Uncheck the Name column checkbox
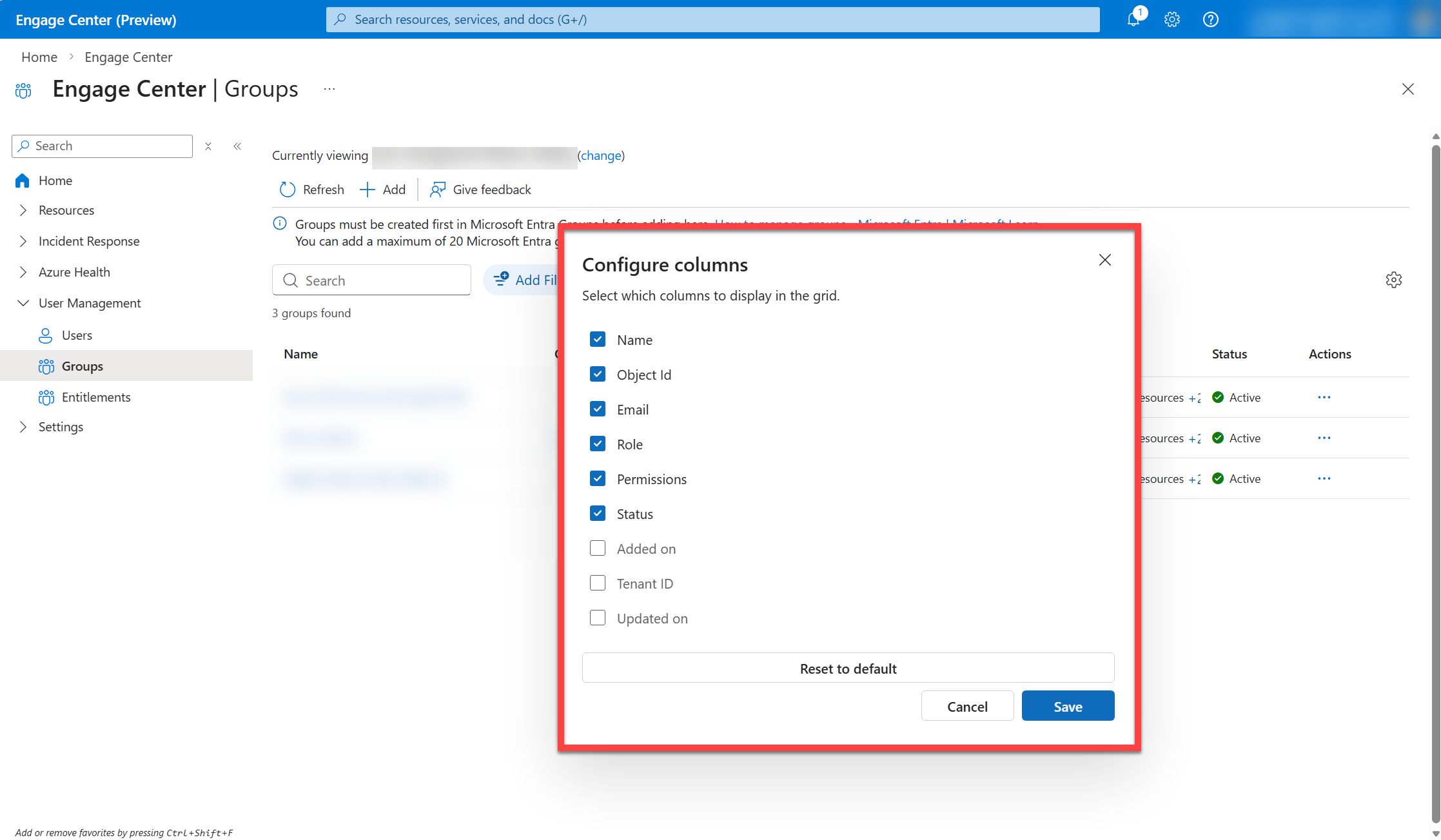 (x=598, y=339)
